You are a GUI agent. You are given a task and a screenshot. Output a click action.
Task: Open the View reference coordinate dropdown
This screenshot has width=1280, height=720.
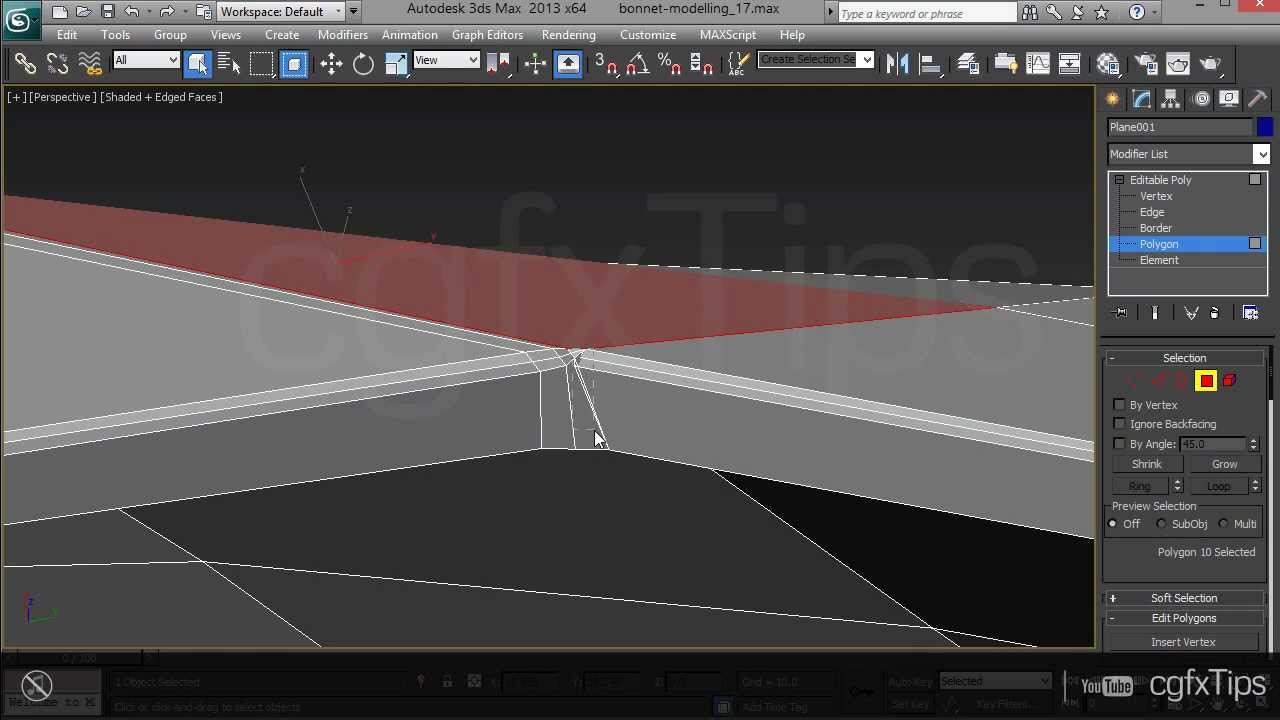446,60
